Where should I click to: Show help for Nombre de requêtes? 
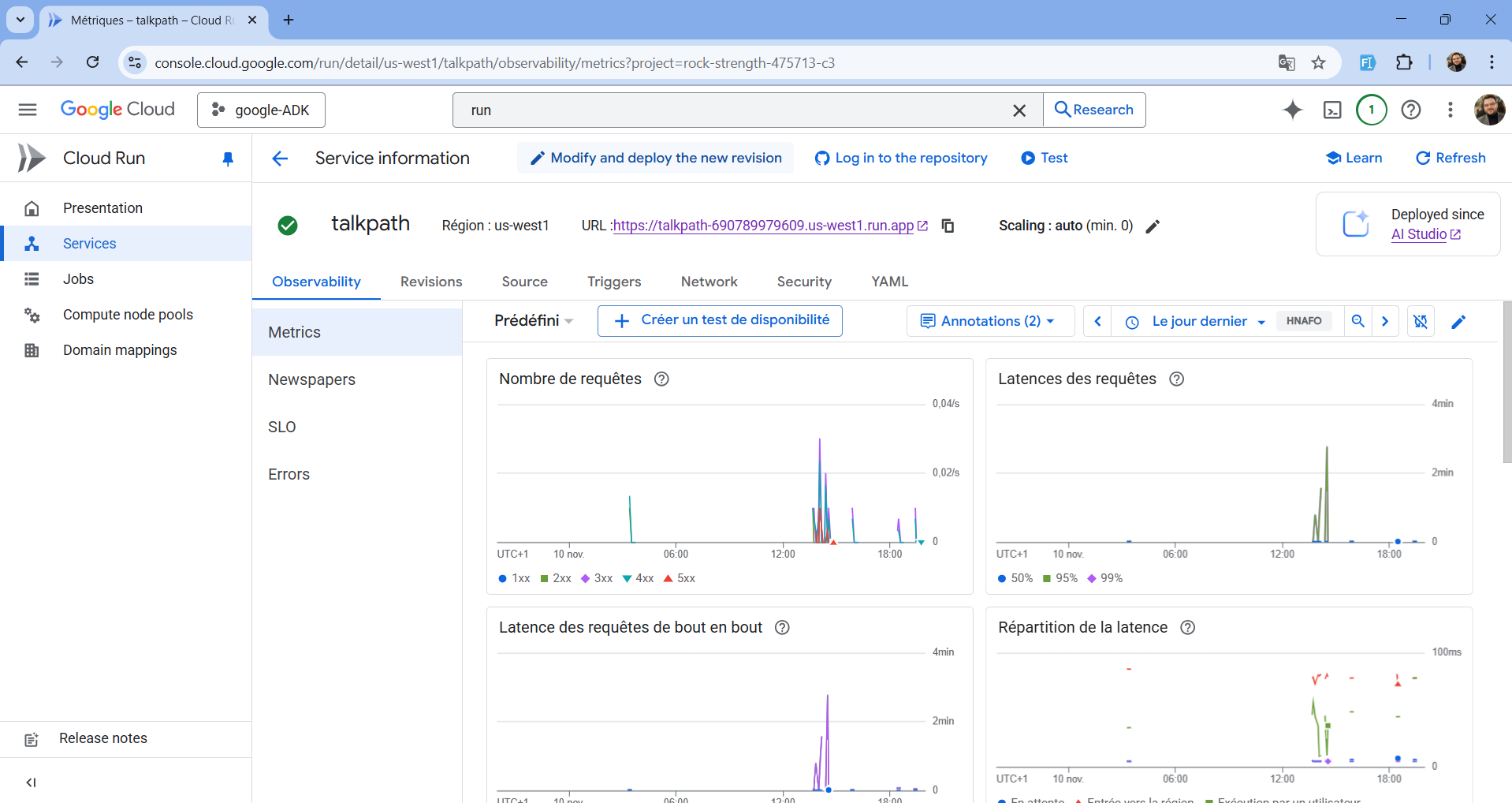click(x=662, y=379)
